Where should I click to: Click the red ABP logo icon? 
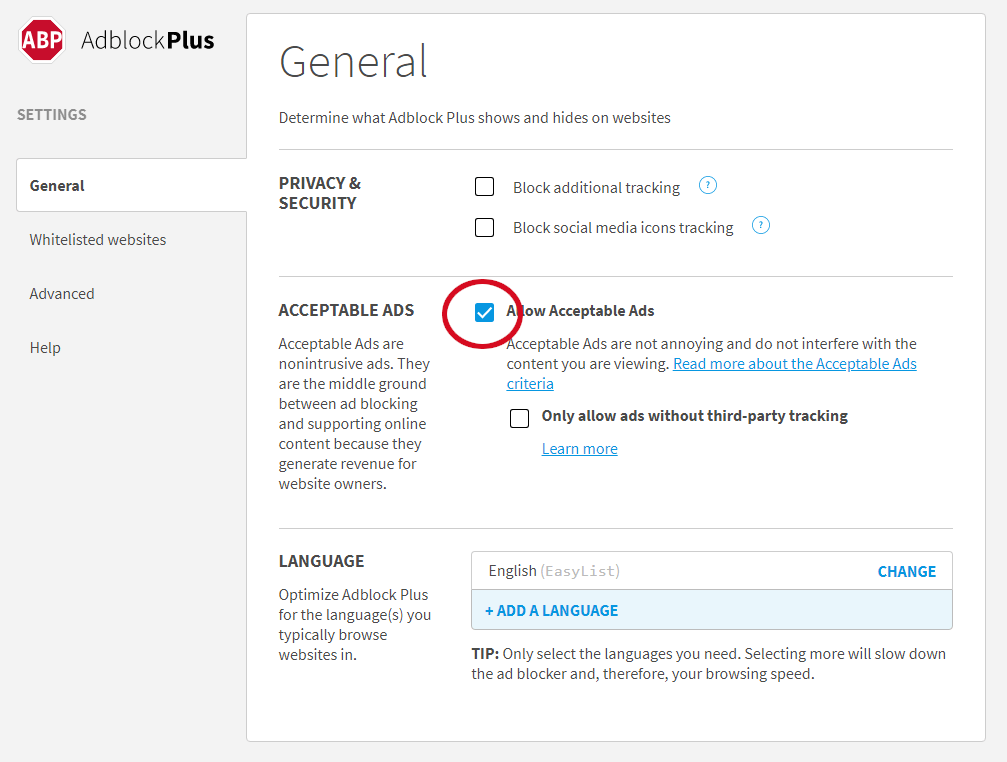coord(42,40)
